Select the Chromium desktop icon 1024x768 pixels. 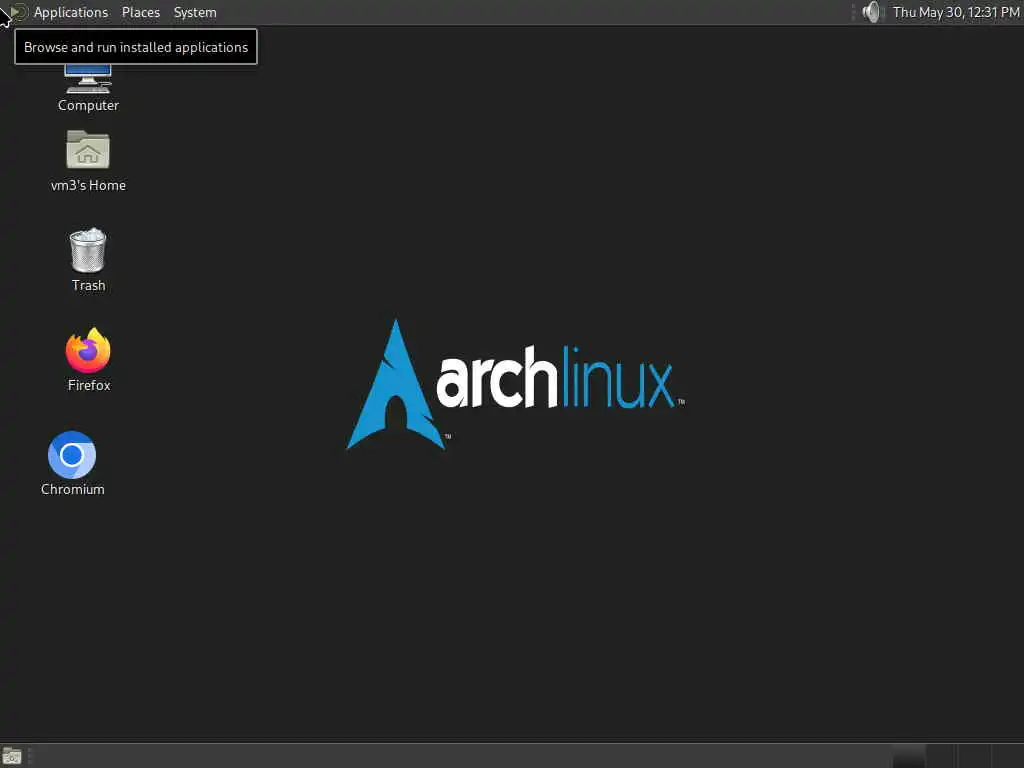click(72, 464)
